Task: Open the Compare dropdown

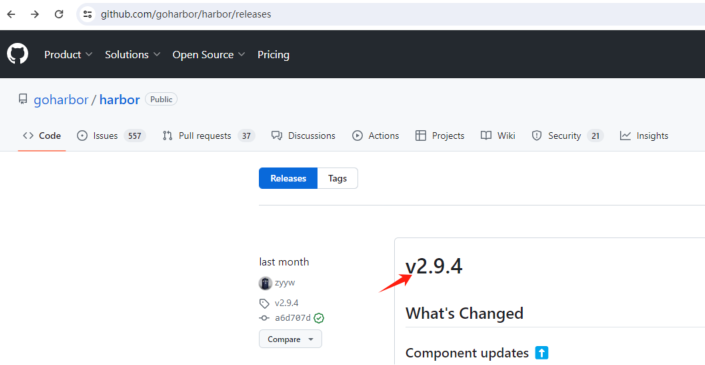Action: [290, 339]
